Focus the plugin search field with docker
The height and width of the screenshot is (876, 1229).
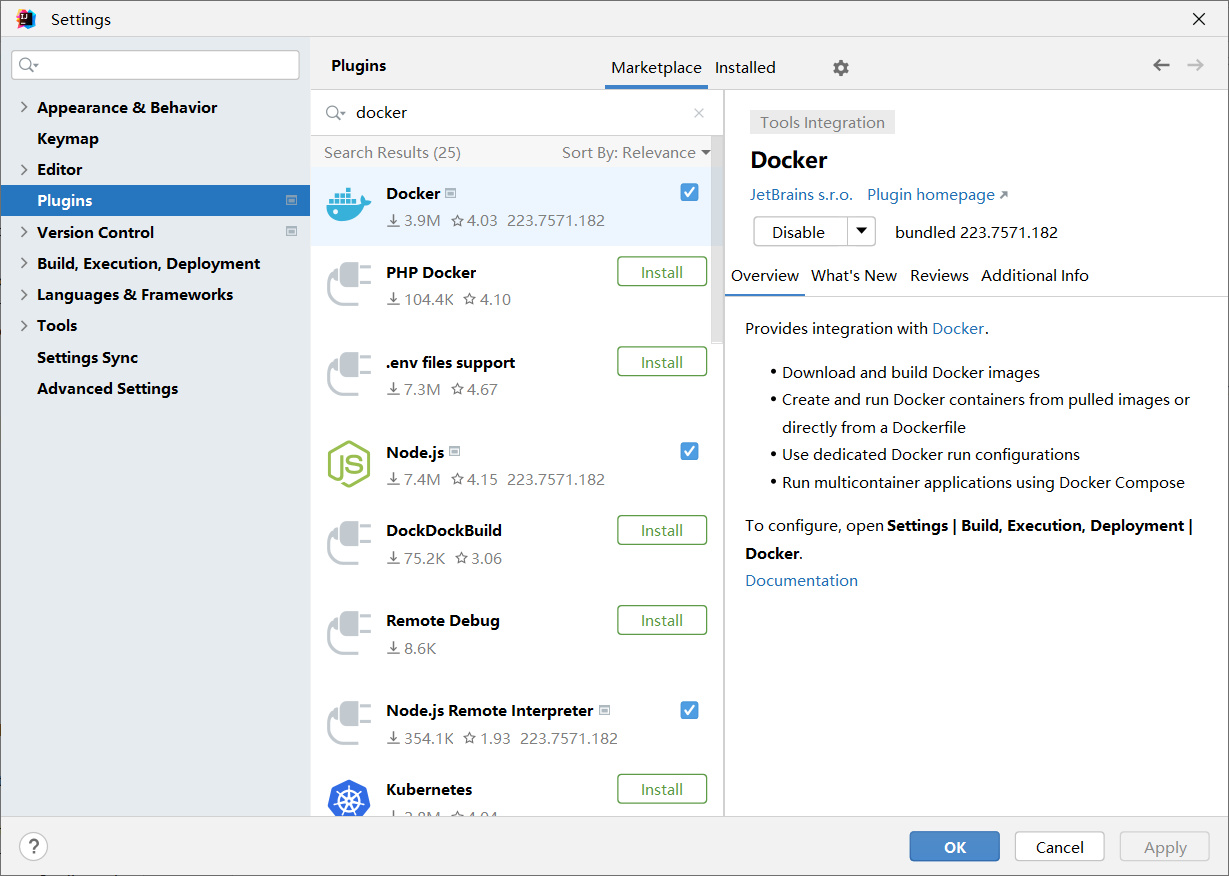[x=517, y=113]
